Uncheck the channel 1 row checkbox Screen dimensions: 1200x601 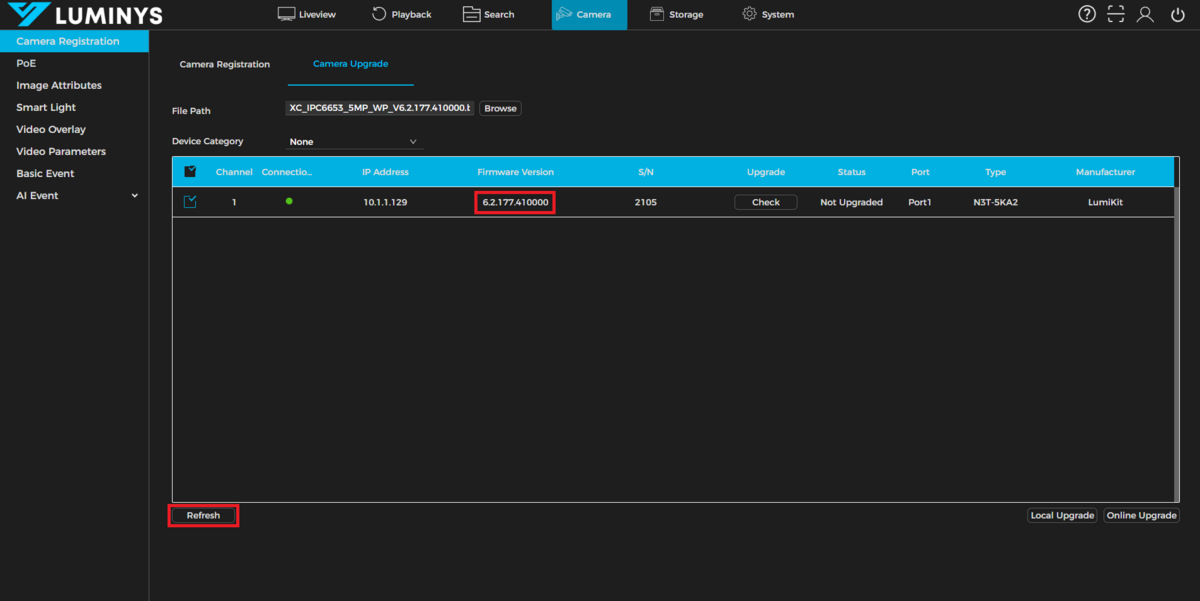tap(190, 202)
